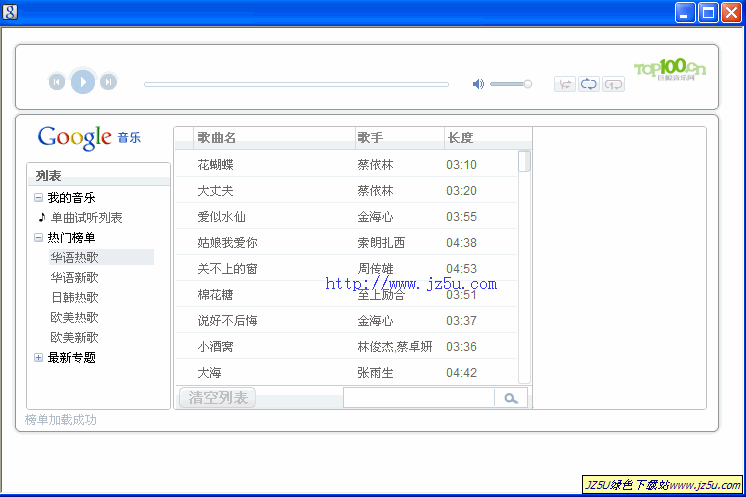This screenshot has height=497, width=746.
Task: Select the song 大丈夫
Action: tap(216, 191)
